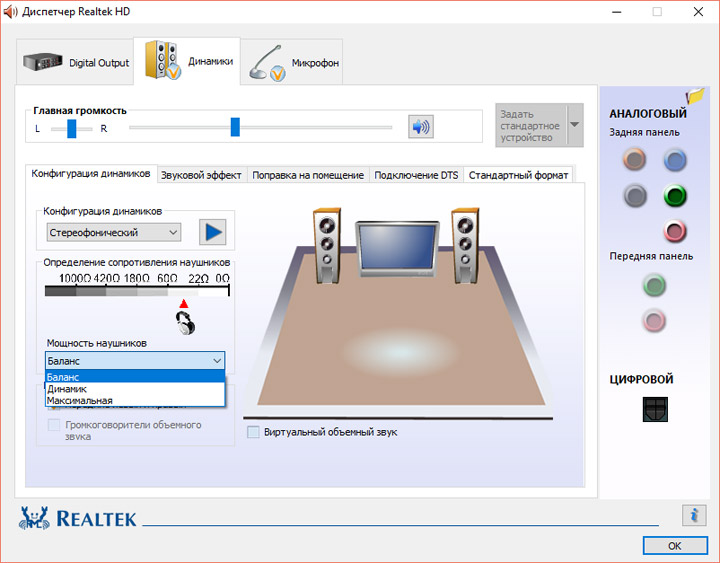Open the connector settings folder icon
The image size is (720, 563).
pos(695,96)
